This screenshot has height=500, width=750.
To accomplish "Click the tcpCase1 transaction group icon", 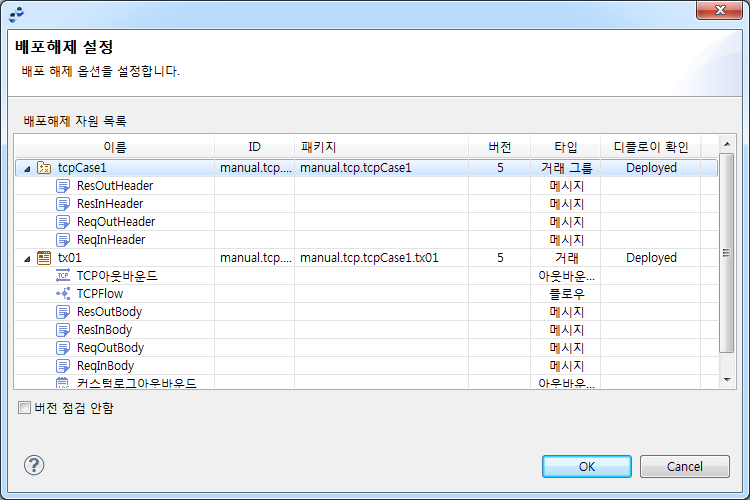I will point(44,168).
